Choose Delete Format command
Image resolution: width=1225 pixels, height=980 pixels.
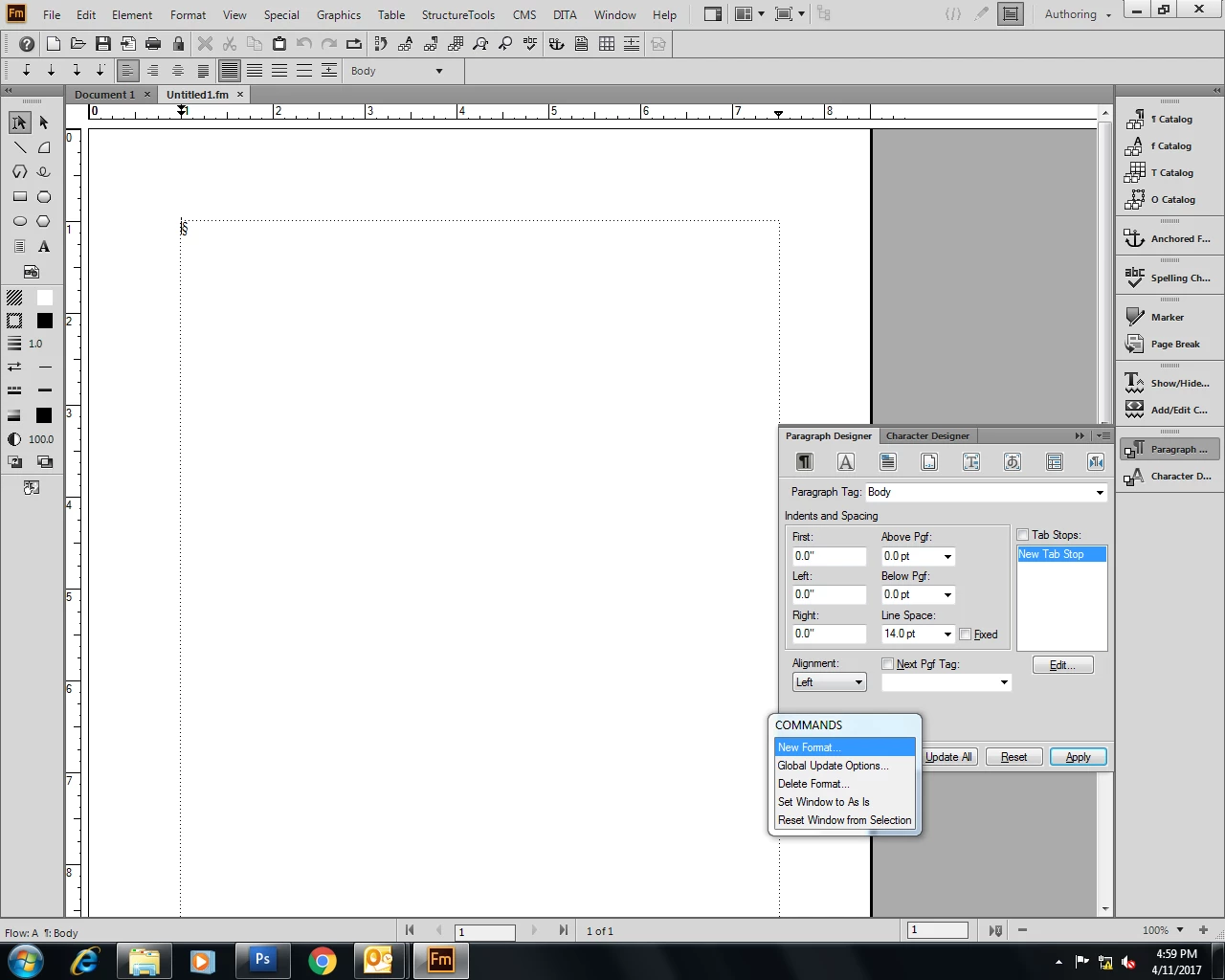844,784
